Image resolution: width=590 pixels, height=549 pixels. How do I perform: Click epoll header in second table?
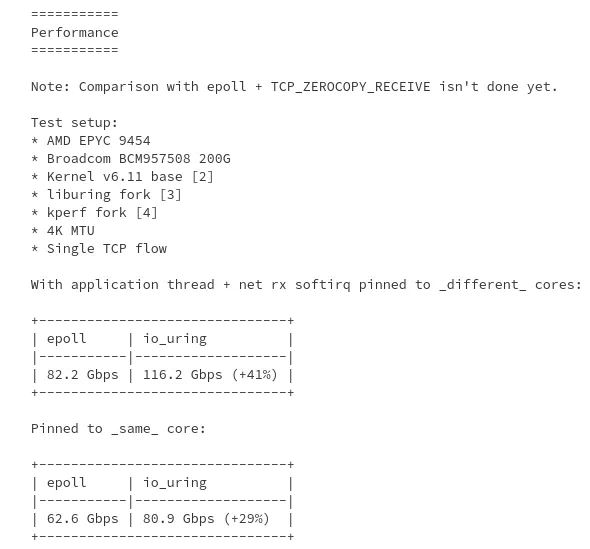[66, 483]
